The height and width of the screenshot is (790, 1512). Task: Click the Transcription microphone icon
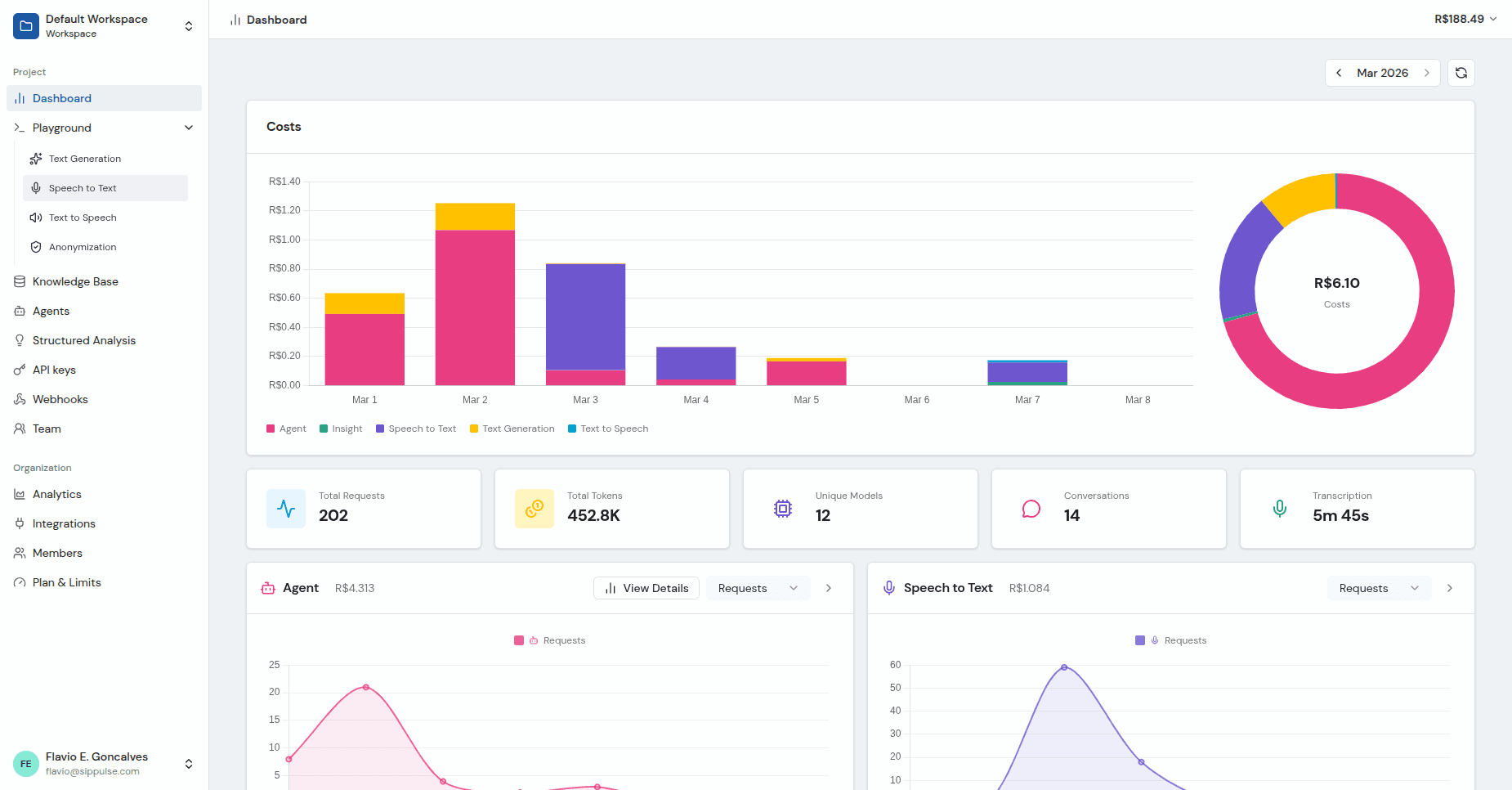[x=1280, y=509]
